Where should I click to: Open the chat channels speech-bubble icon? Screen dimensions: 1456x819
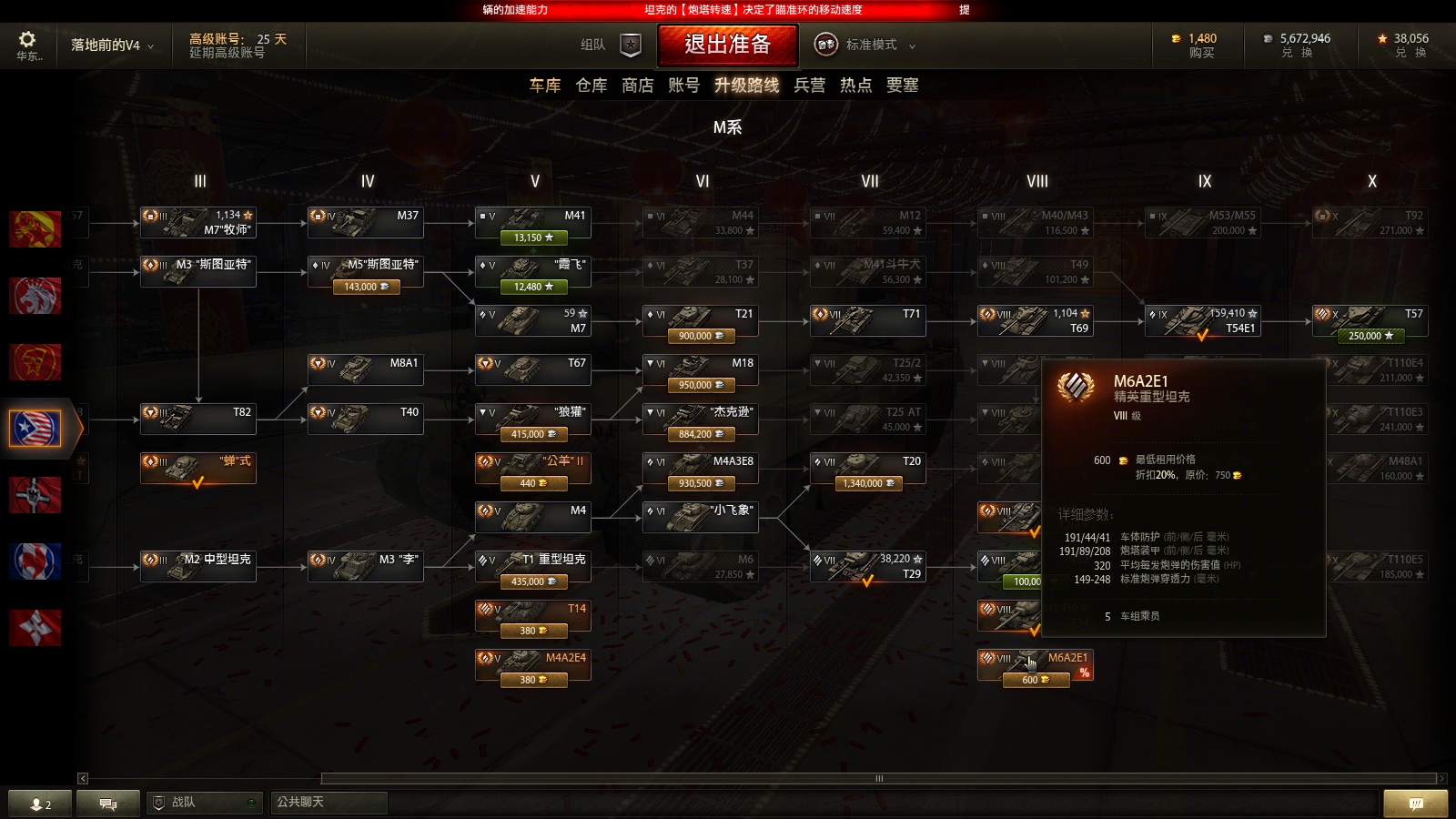(x=108, y=804)
